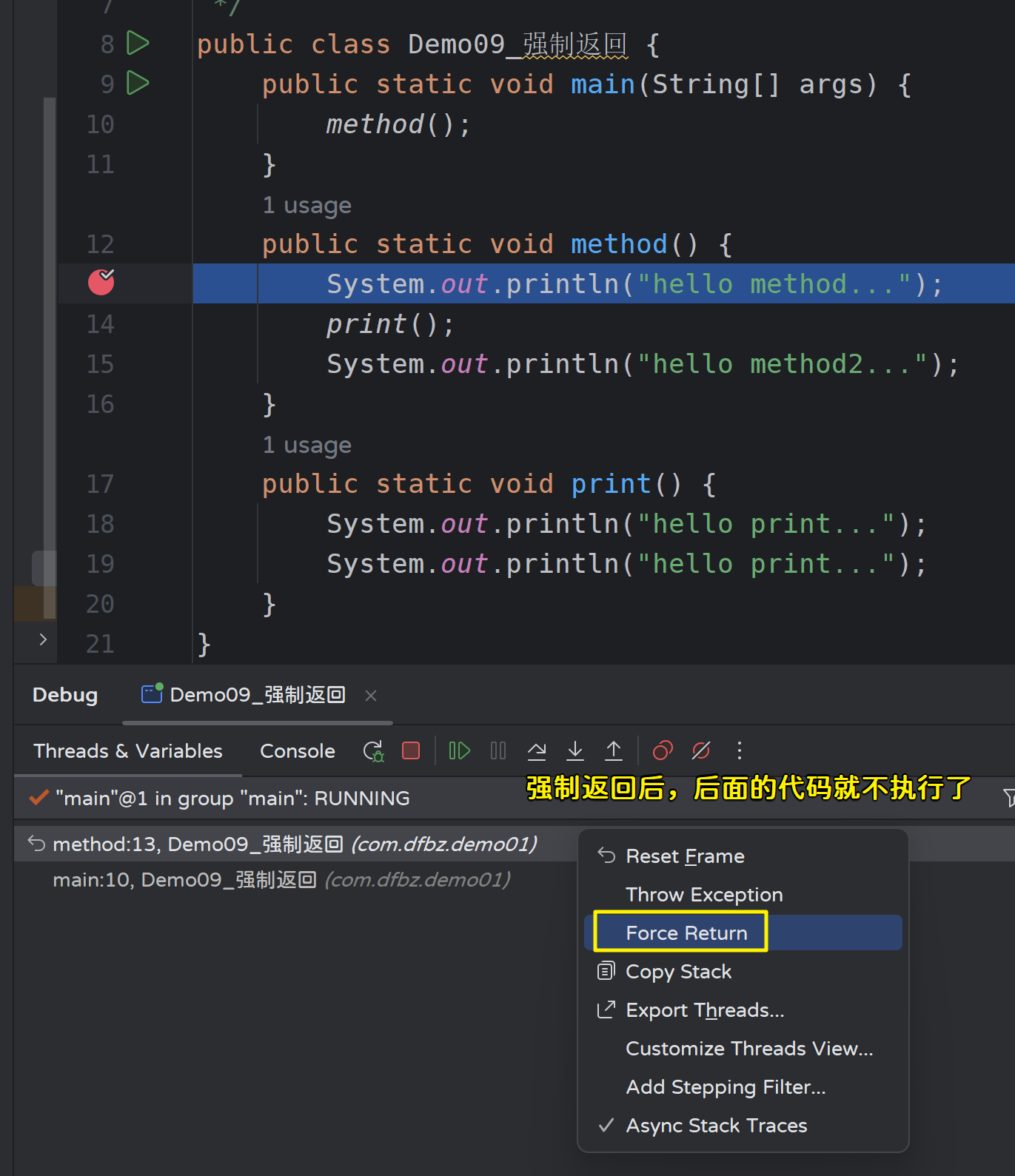Click the Copy Stack document icon
The height and width of the screenshot is (1176, 1015).
click(606, 971)
